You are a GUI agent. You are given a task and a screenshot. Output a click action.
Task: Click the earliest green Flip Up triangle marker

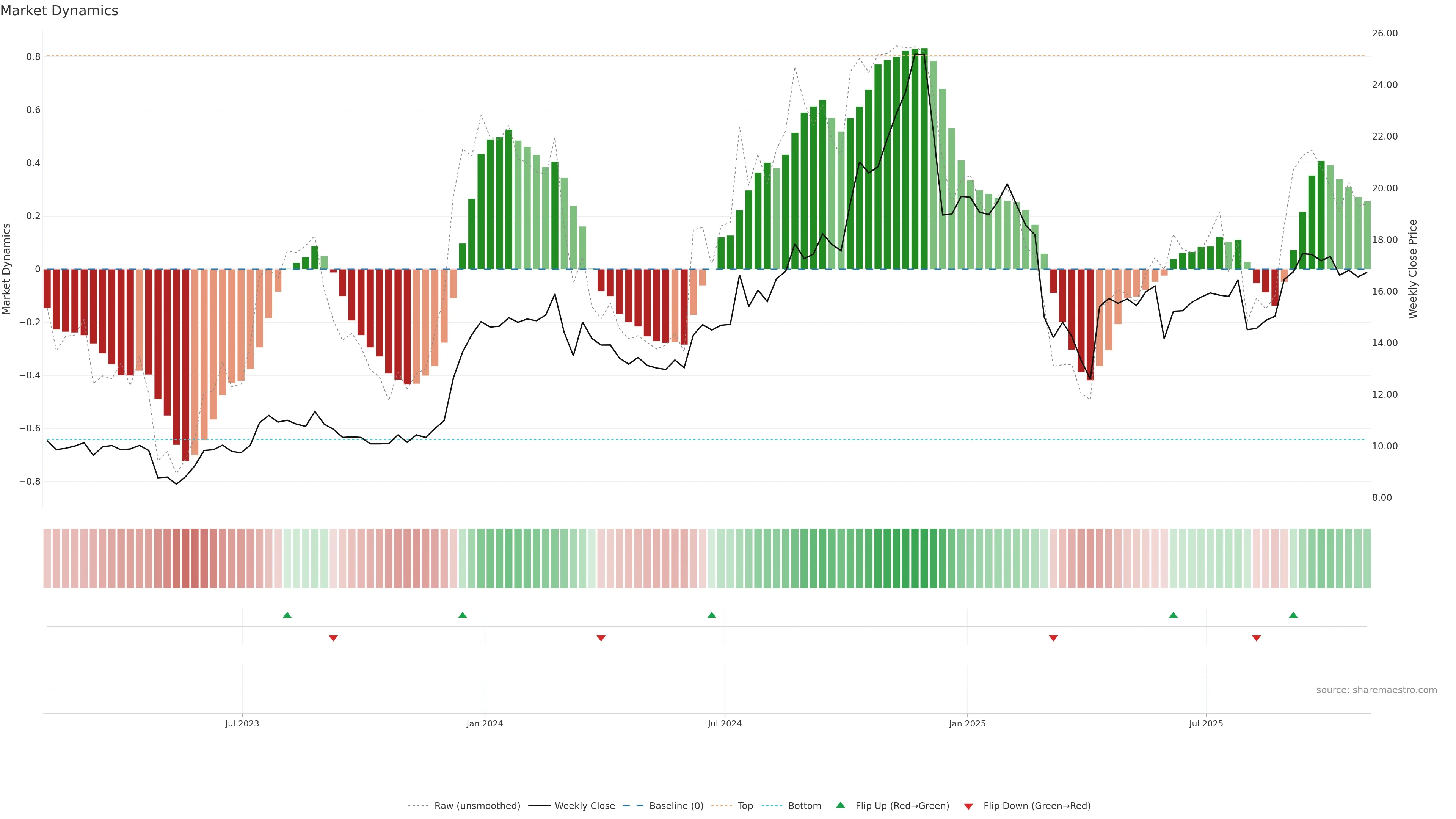[x=287, y=615]
